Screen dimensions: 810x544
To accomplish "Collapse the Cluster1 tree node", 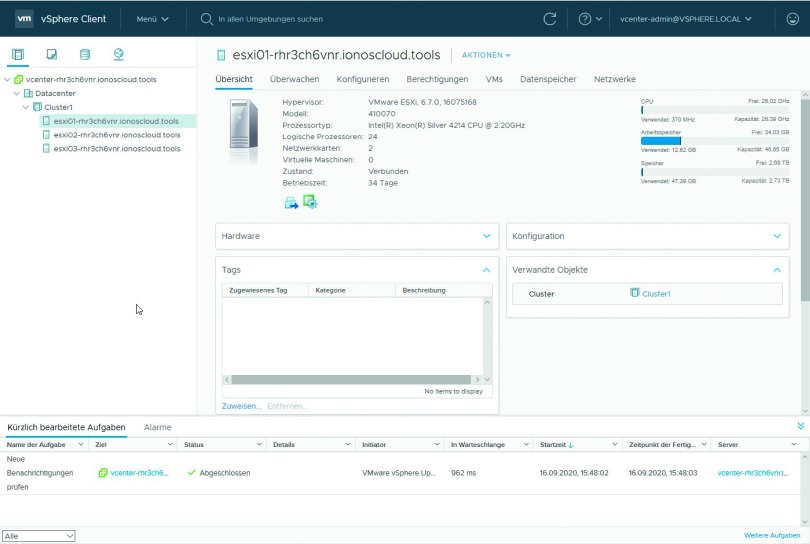I will 26,107.
